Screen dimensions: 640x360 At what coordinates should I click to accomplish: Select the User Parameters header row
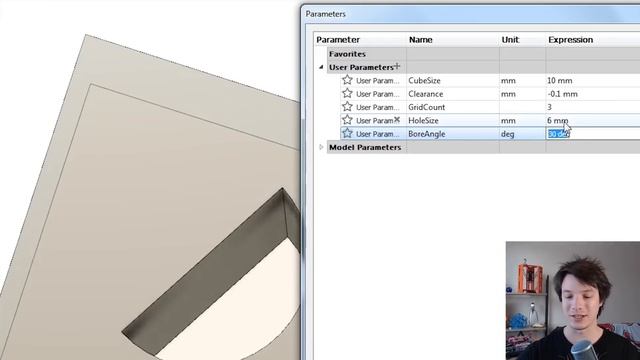[x=484, y=67]
